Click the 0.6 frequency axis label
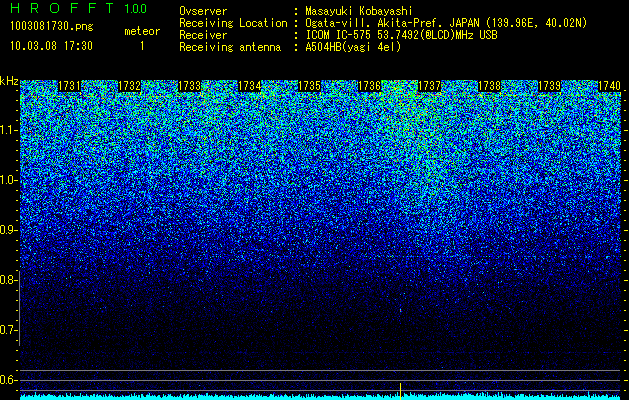Image resolution: width=629 pixels, height=400 pixels. (9, 380)
